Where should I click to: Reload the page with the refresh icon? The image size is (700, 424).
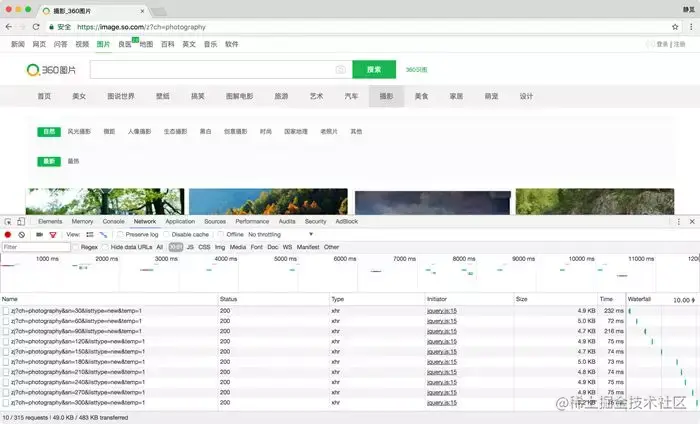click(36, 27)
